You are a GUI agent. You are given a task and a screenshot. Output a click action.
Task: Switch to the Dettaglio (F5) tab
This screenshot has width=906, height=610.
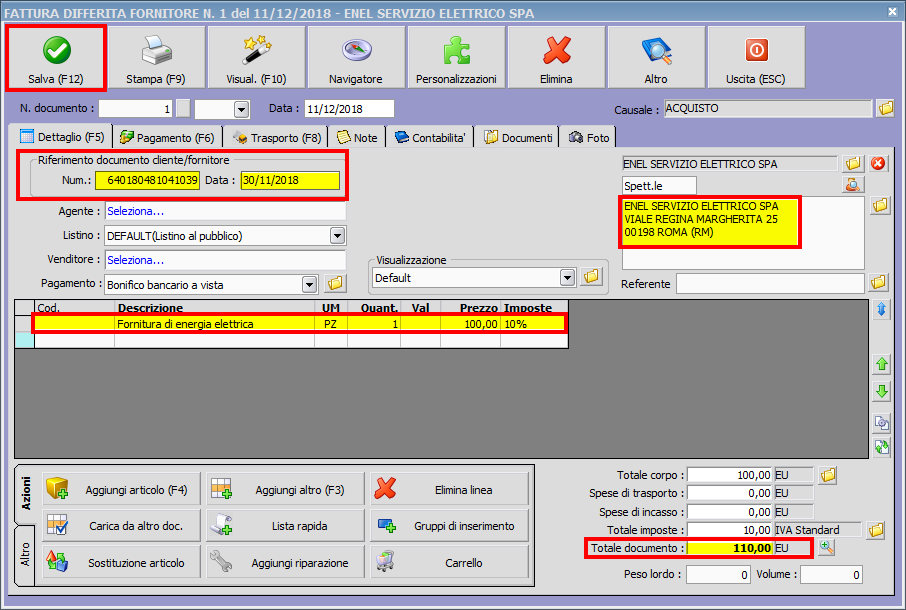pyautogui.click(x=62, y=137)
